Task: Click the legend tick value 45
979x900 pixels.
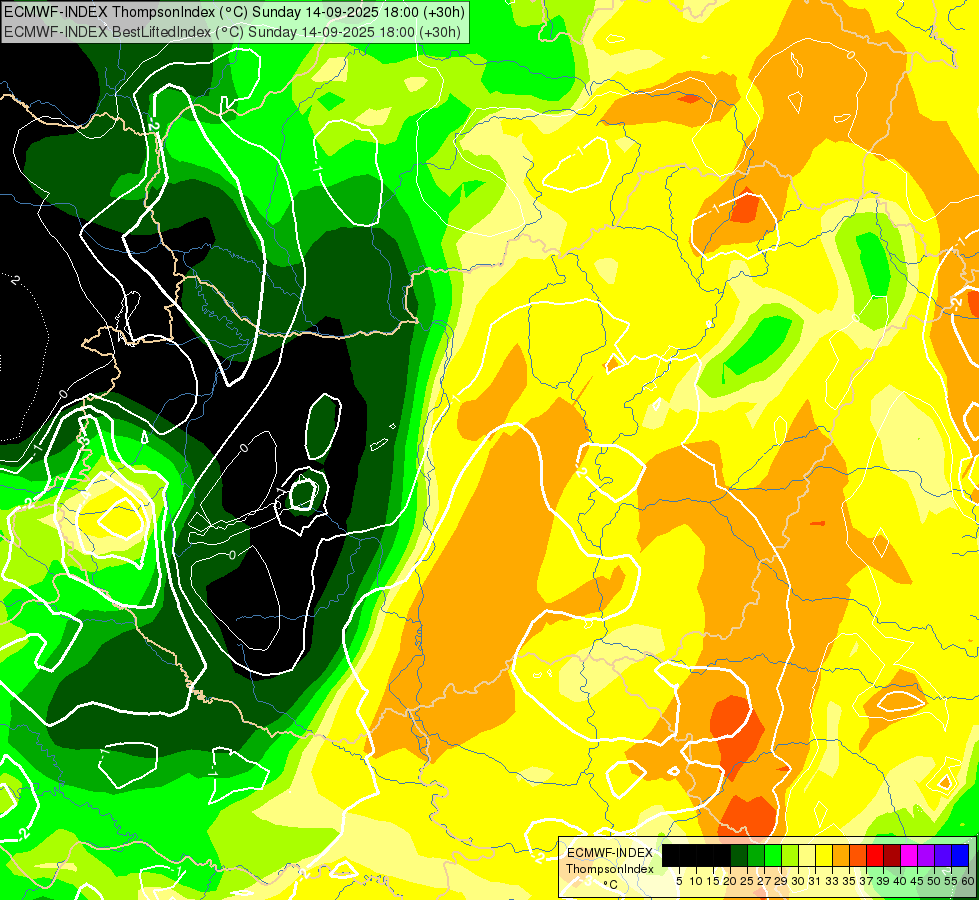Action: (x=917, y=881)
